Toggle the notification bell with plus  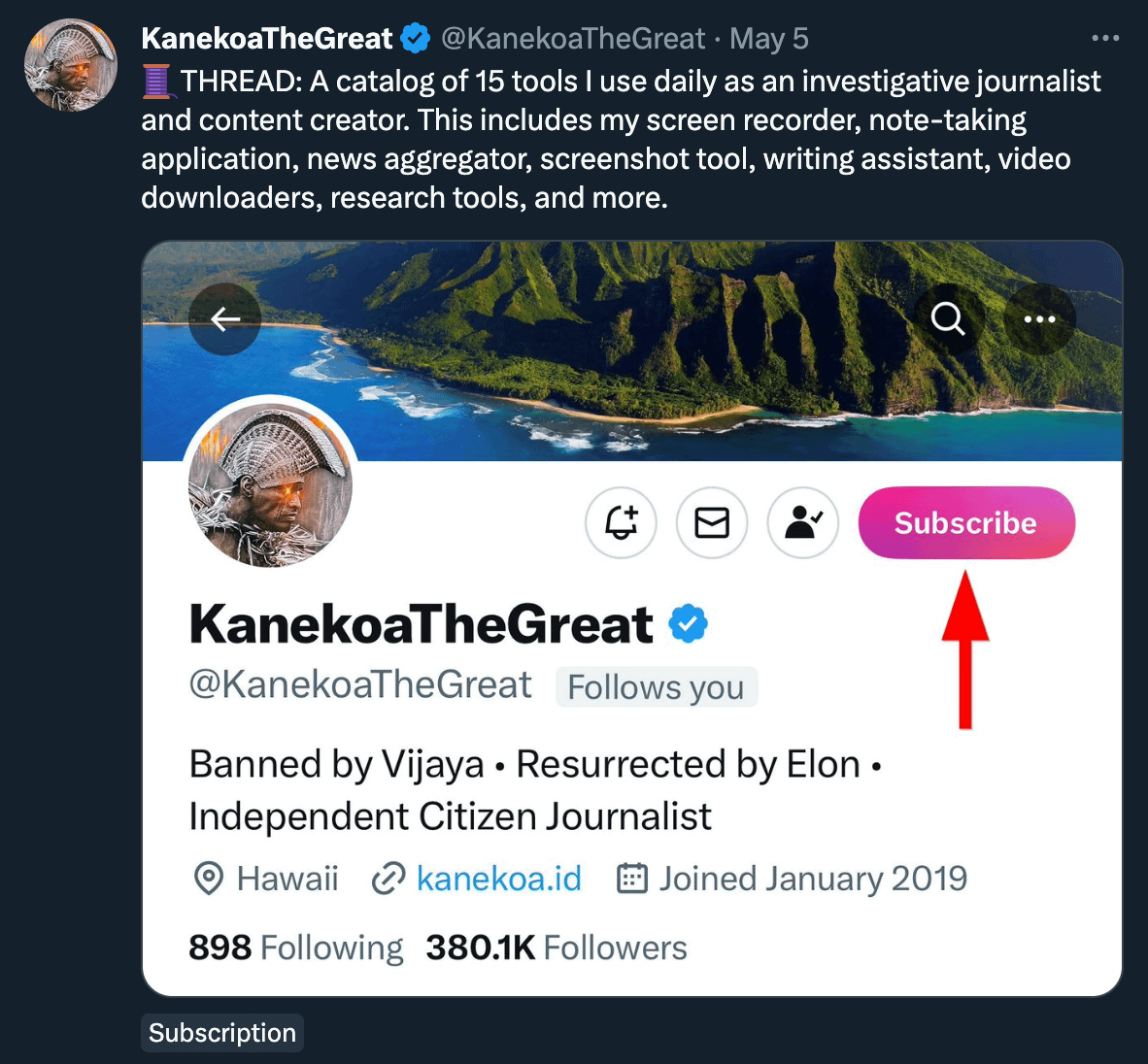pyautogui.click(x=622, y=523)
